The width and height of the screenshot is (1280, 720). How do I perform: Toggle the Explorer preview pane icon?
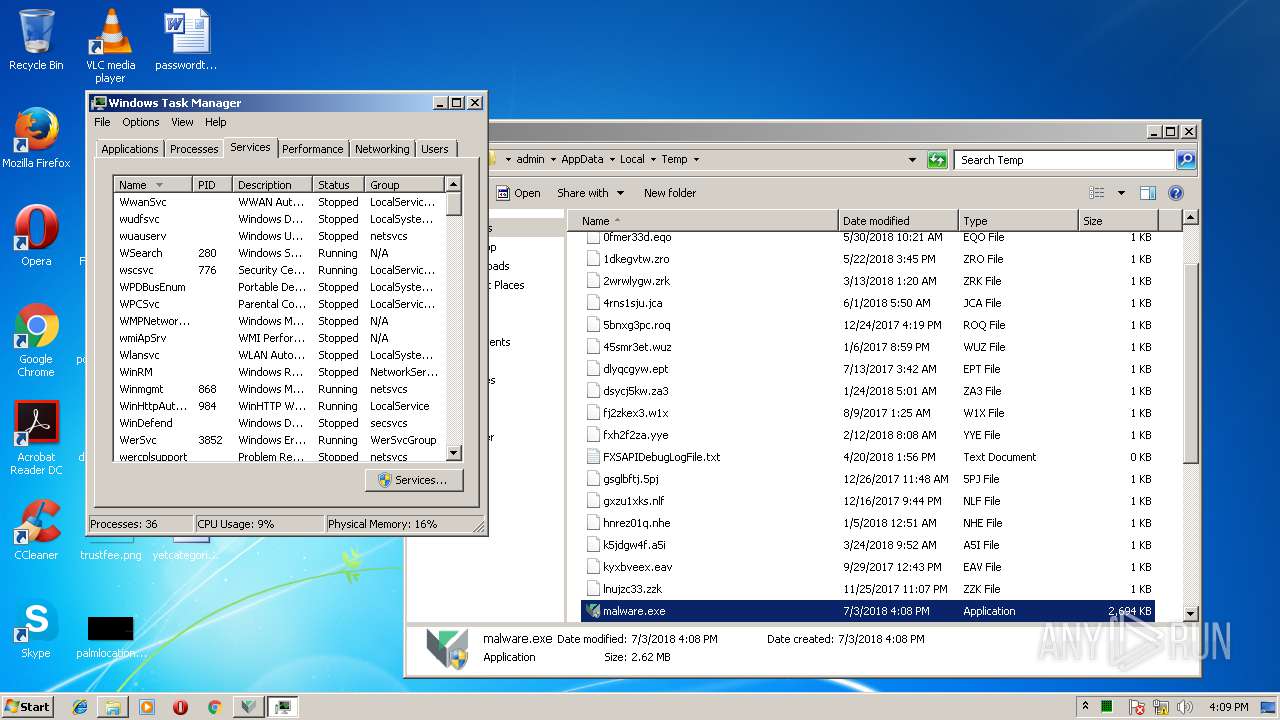pos(1148,193)
